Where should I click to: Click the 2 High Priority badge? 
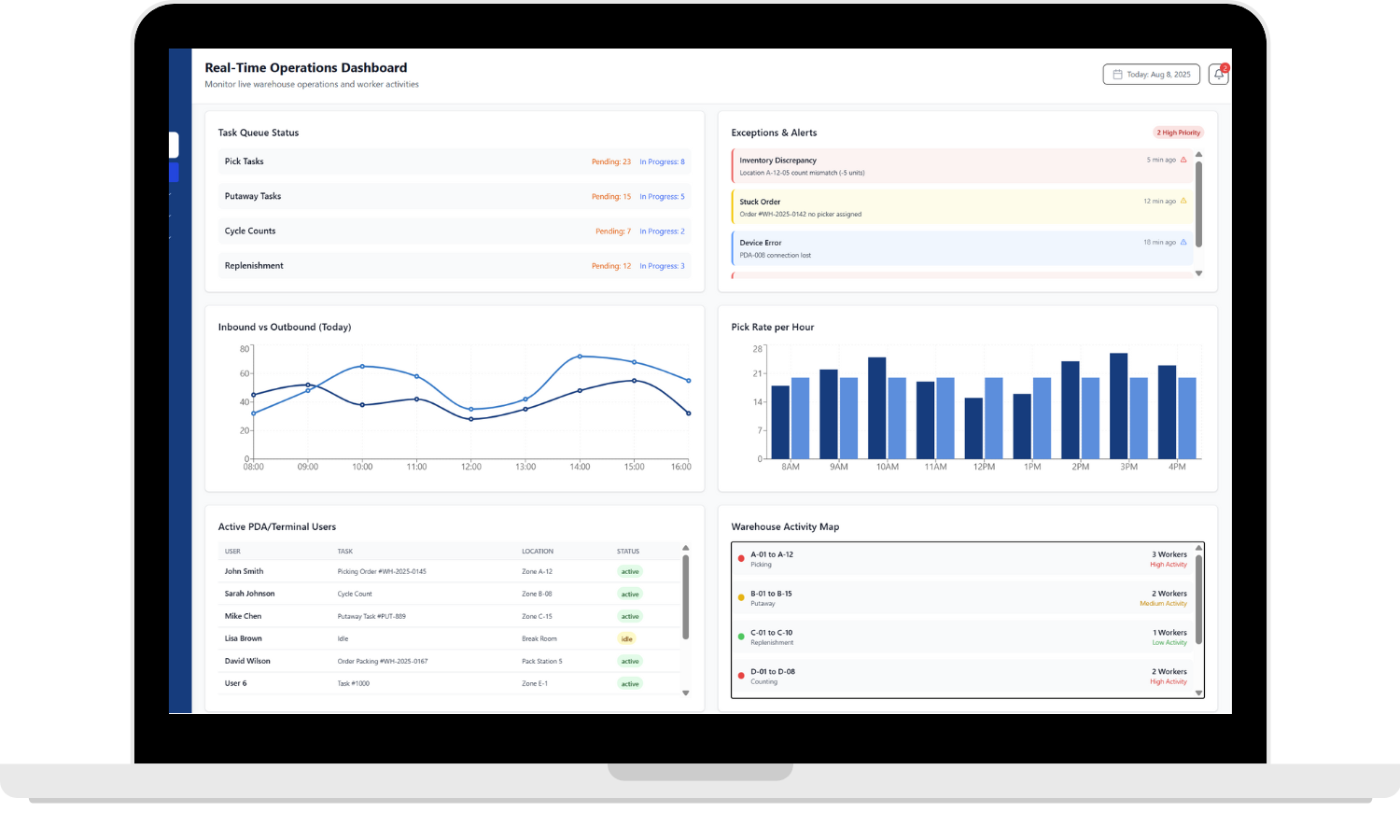click(1178, 132)
